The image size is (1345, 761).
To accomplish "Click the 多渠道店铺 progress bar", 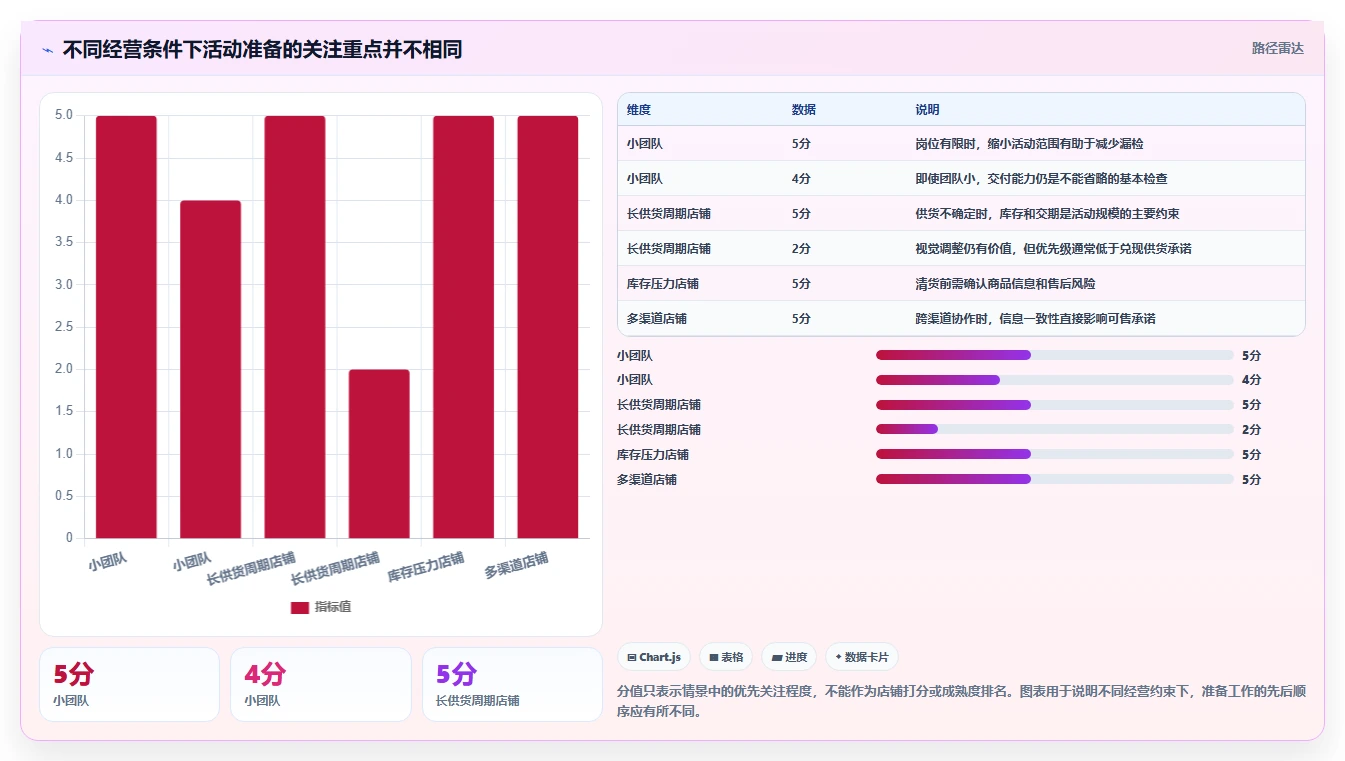I will tap(1055, 479).
